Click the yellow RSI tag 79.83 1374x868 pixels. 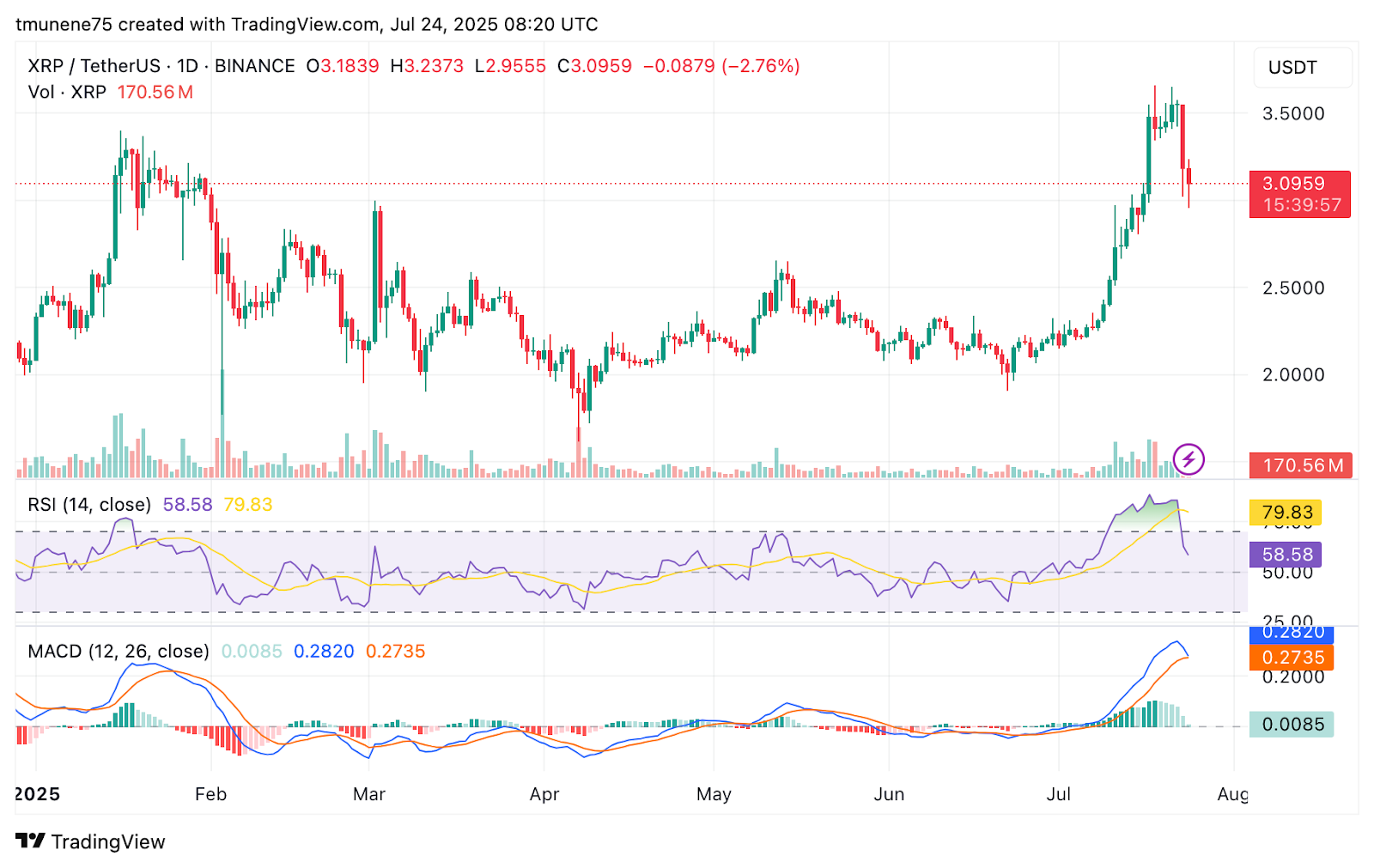tap(1286, 513)
